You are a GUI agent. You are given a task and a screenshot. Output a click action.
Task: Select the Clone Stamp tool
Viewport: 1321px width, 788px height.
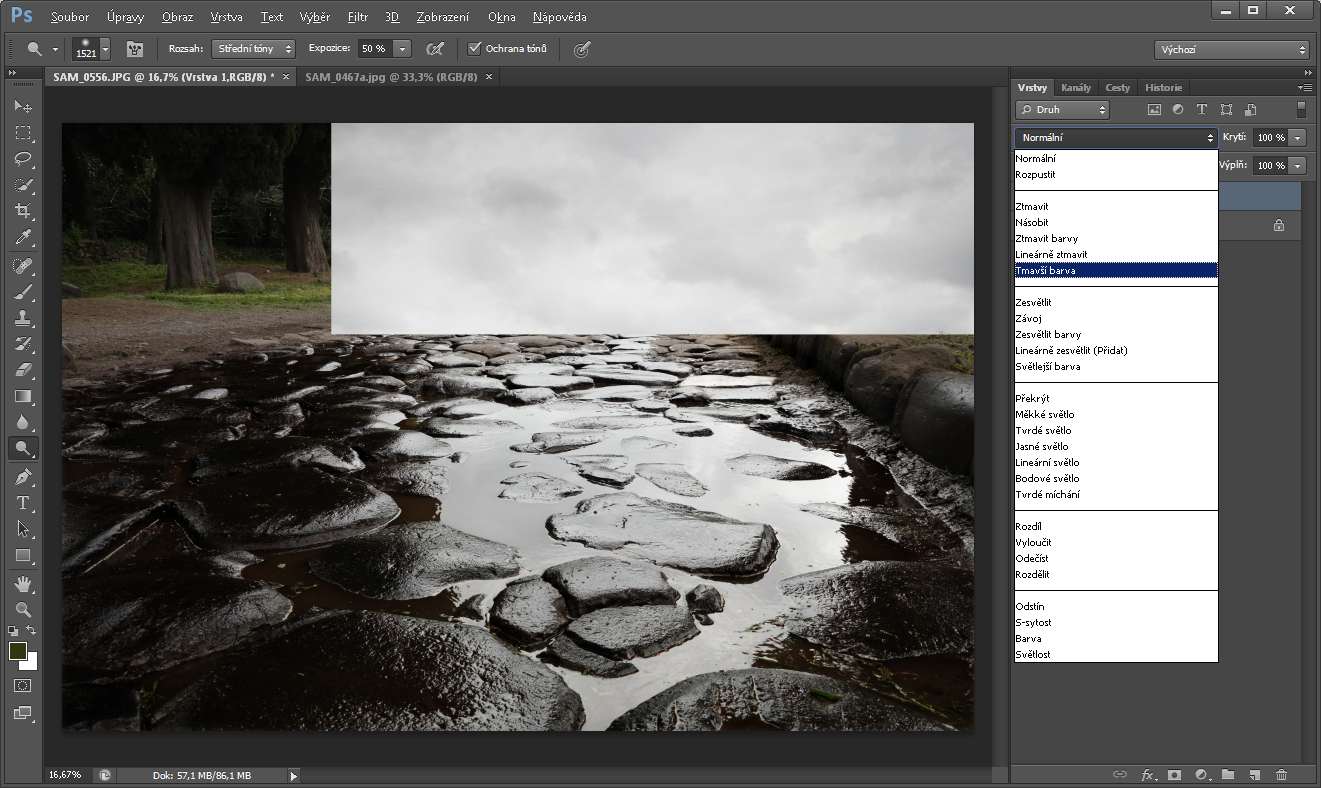23,318
